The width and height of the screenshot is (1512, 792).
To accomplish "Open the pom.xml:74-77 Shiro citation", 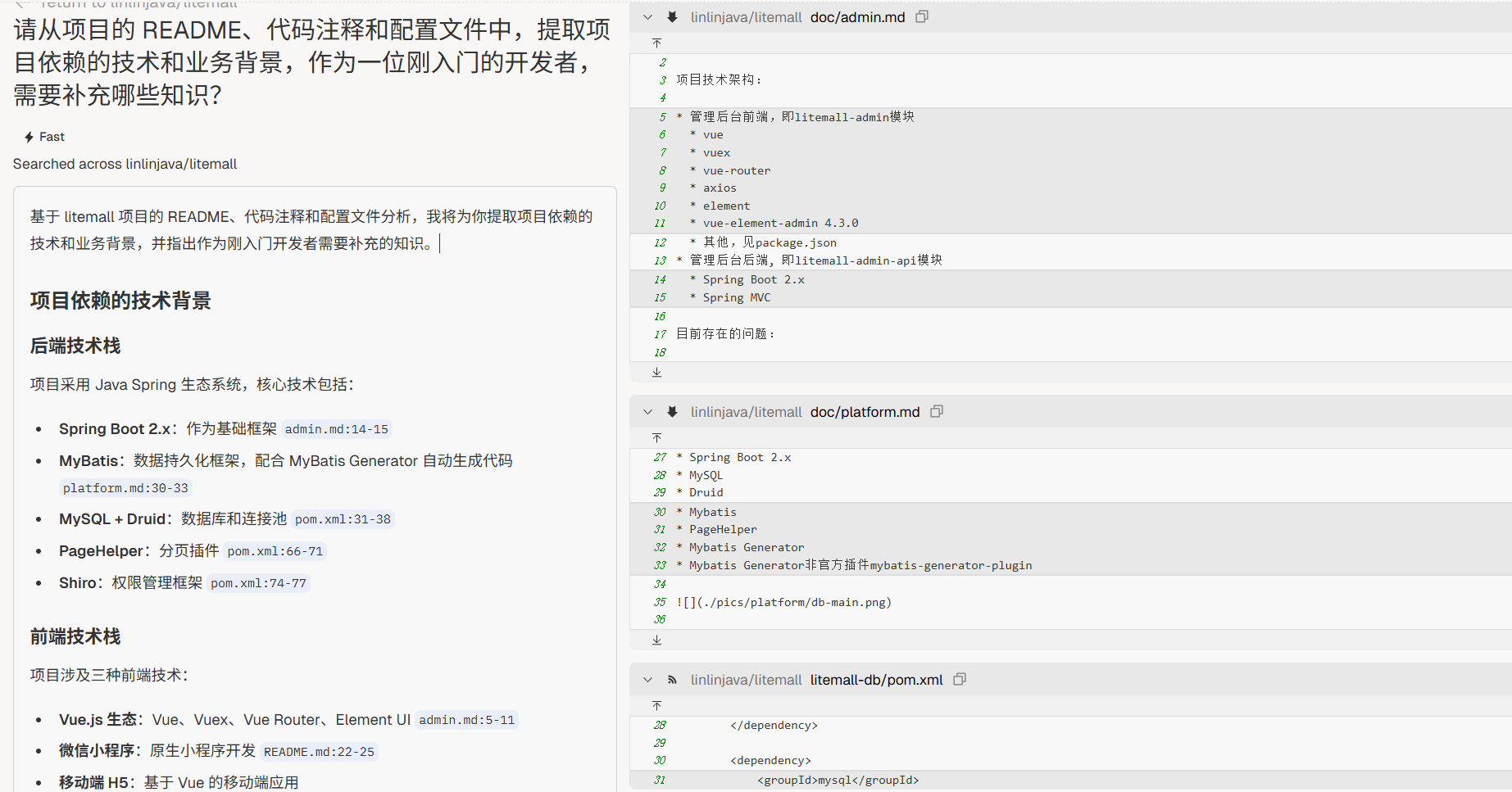I will tap(258, 583).
